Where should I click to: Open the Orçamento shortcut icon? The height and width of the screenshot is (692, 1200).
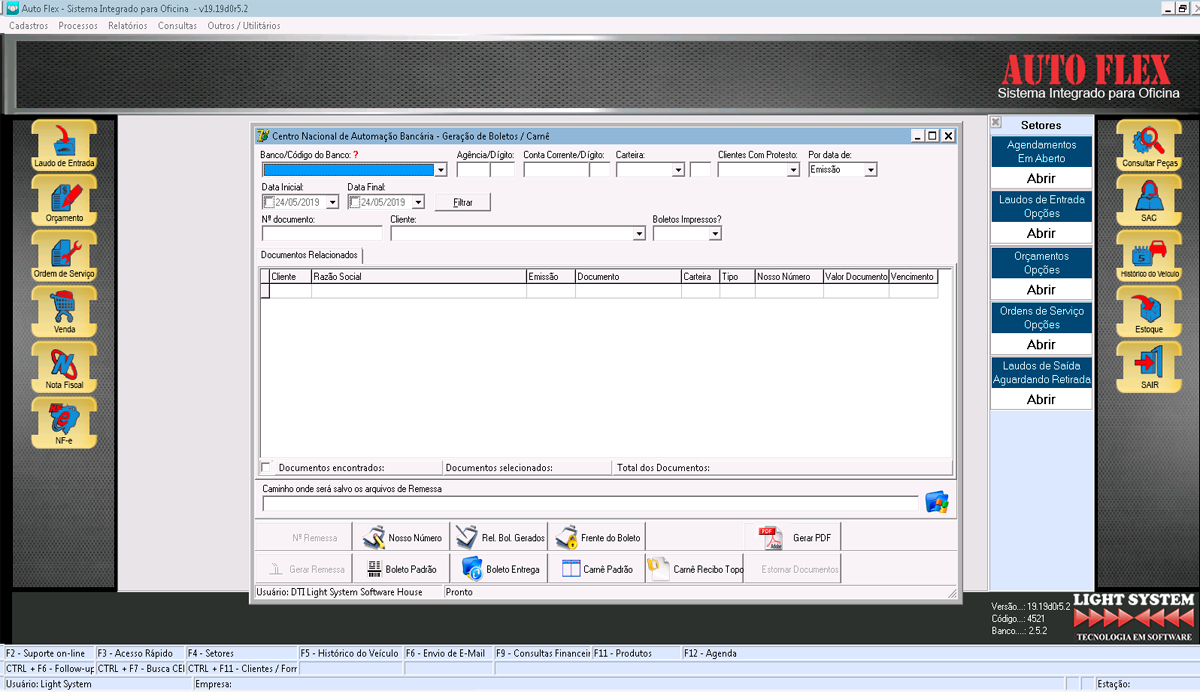pos(64,200)
